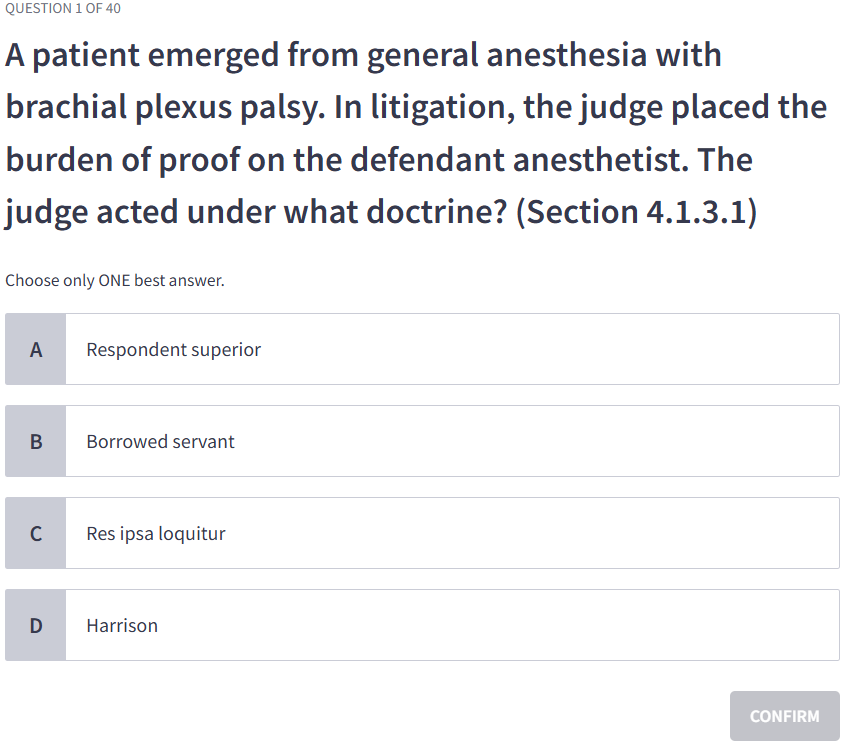Click the "Choose only ONE best answer" text

point(115,280)
